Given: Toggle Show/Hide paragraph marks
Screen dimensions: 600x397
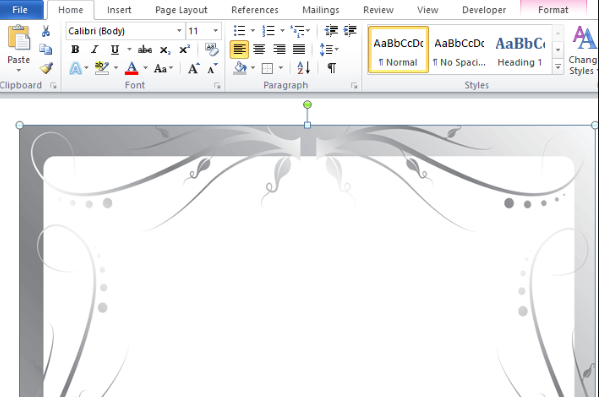Looking at the screenshot, I should pyautogui.click(x=331, y=68).
